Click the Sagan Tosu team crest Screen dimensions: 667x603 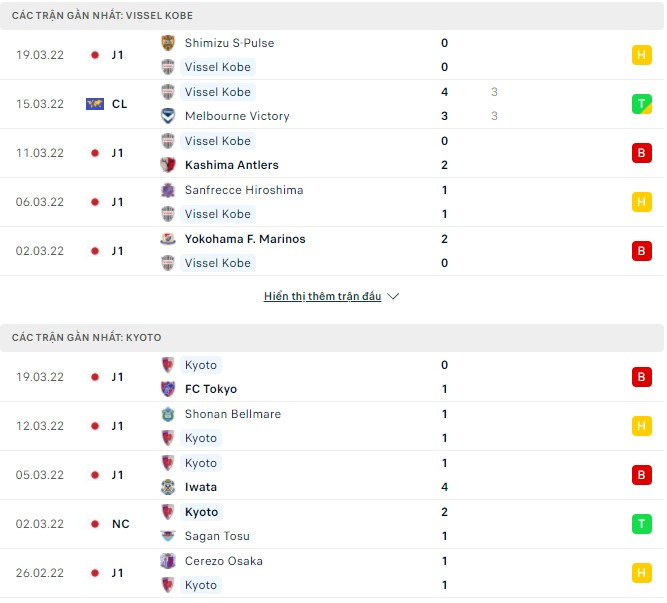(168, 536)
